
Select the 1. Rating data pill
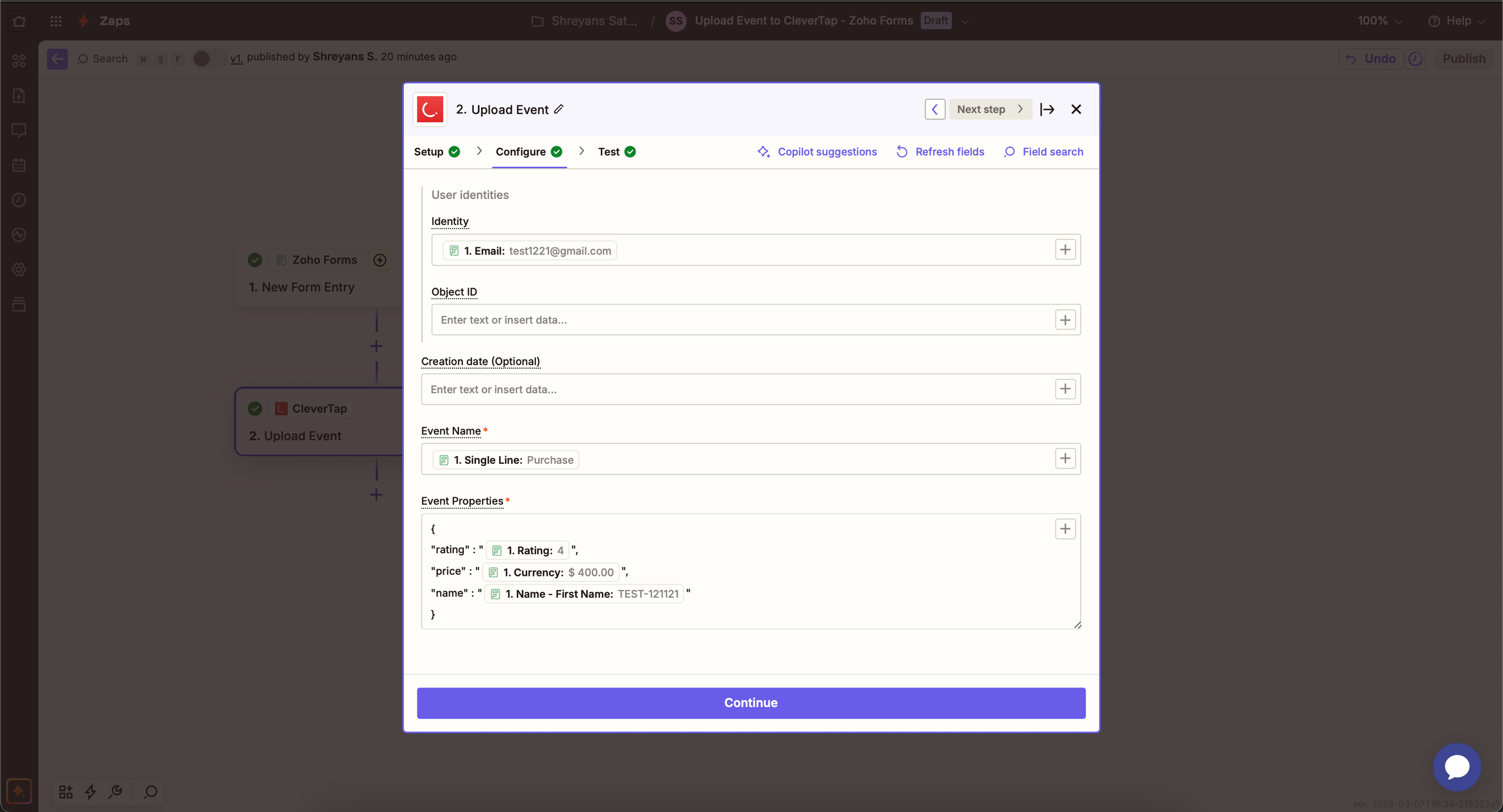[527, 550]
